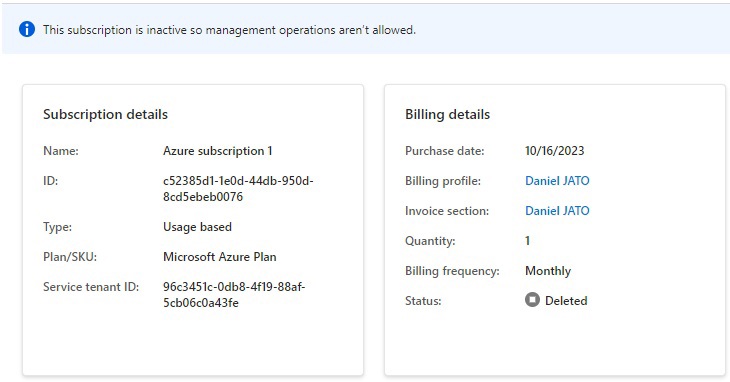
Task: Click the Plan/SKU: label
Action: 70,257
